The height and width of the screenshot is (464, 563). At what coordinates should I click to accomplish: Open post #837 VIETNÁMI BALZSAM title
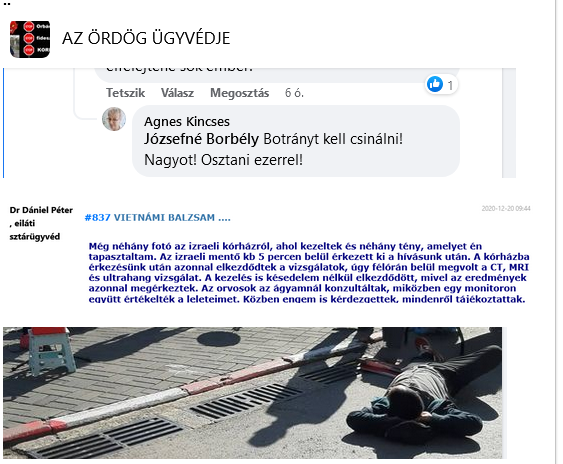[158, 218]
